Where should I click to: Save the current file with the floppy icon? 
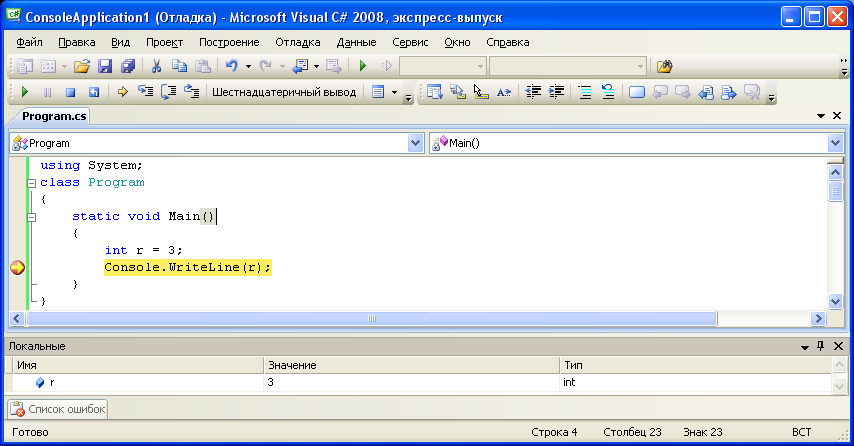[105, 66]
